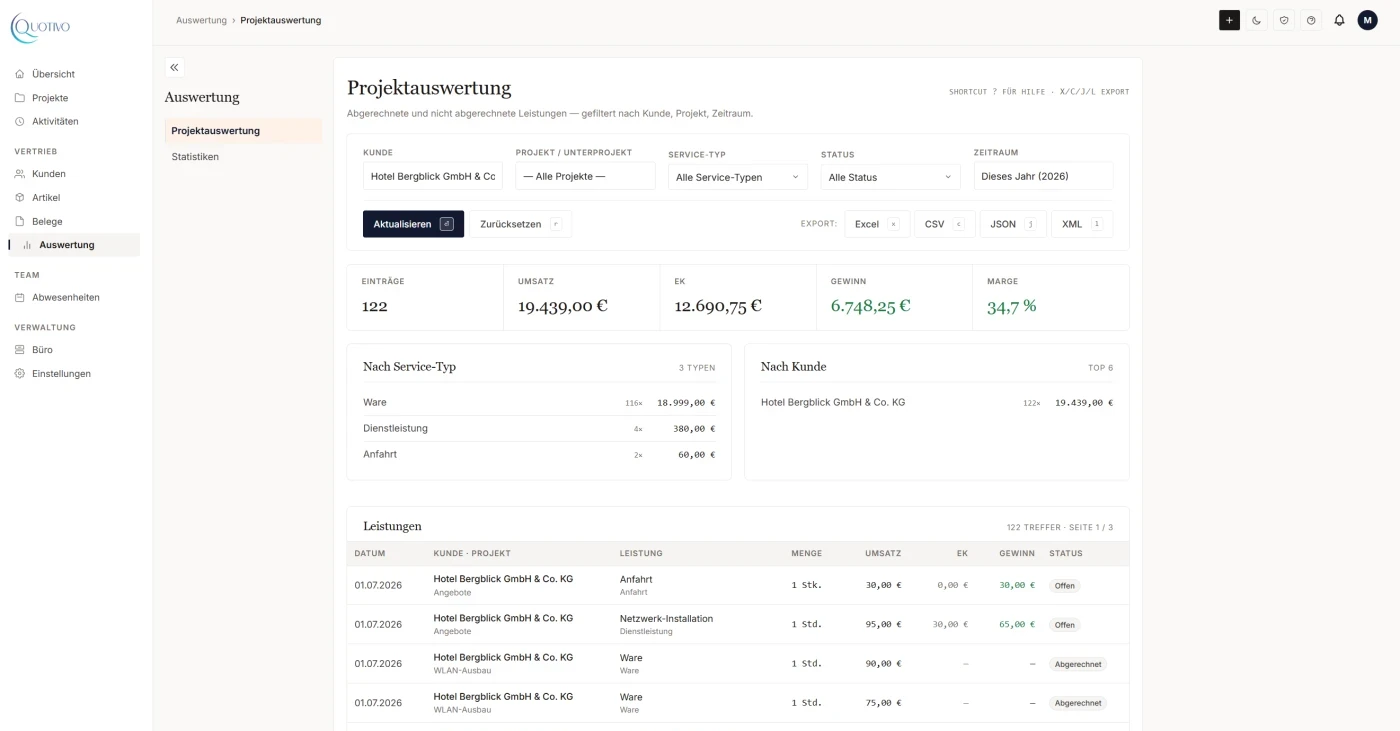
Task: Click the Umsatz column header in Leistungen
Action: 883,553
